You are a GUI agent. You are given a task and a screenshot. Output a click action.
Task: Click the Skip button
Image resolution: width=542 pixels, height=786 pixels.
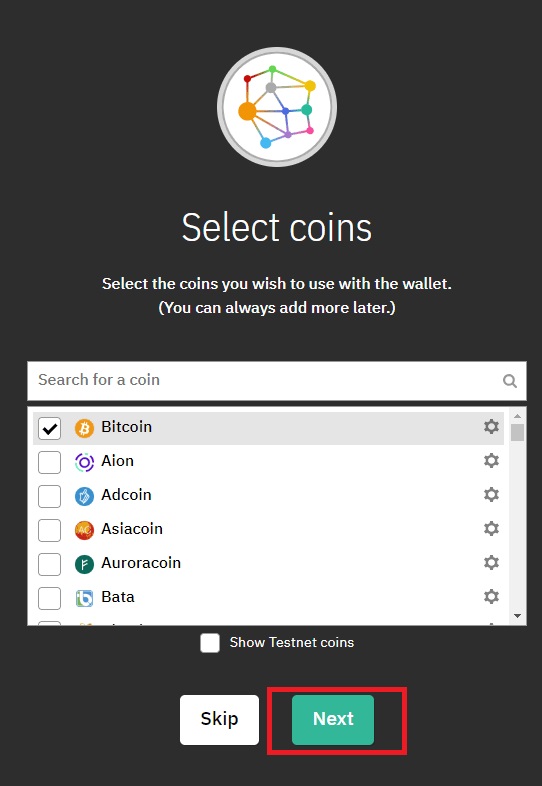point(220,719)
